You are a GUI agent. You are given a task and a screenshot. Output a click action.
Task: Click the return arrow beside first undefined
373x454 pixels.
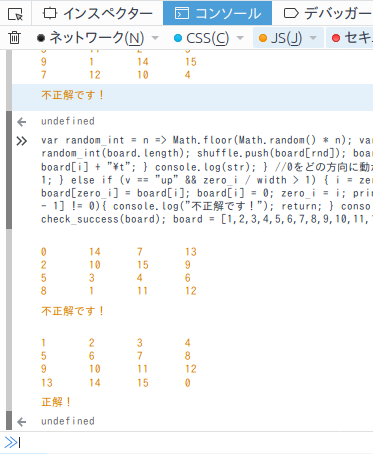[x=22, y=122]
